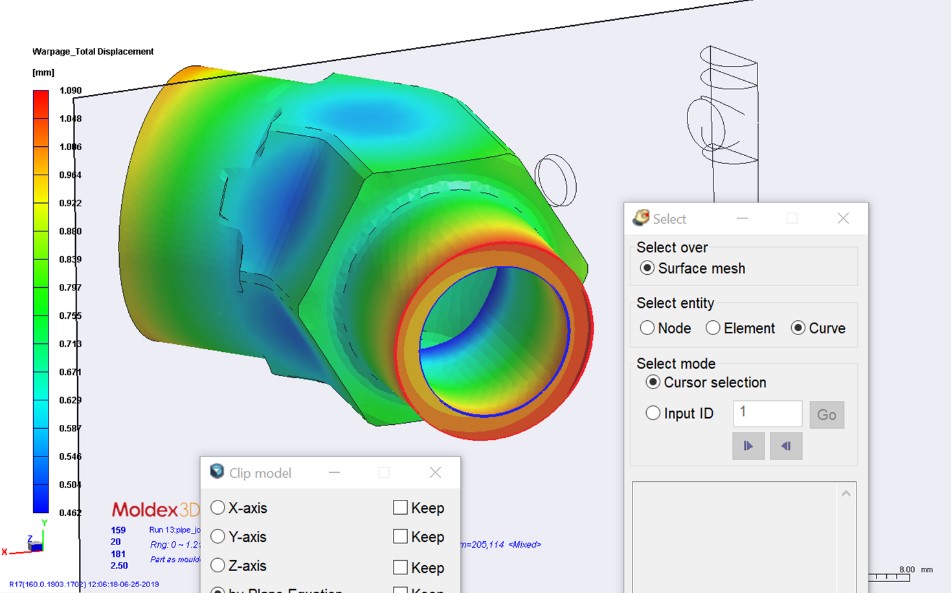This screenshot has height=593, width=951.
Task: Select X-axis clipping option
Action: [218, 508]
